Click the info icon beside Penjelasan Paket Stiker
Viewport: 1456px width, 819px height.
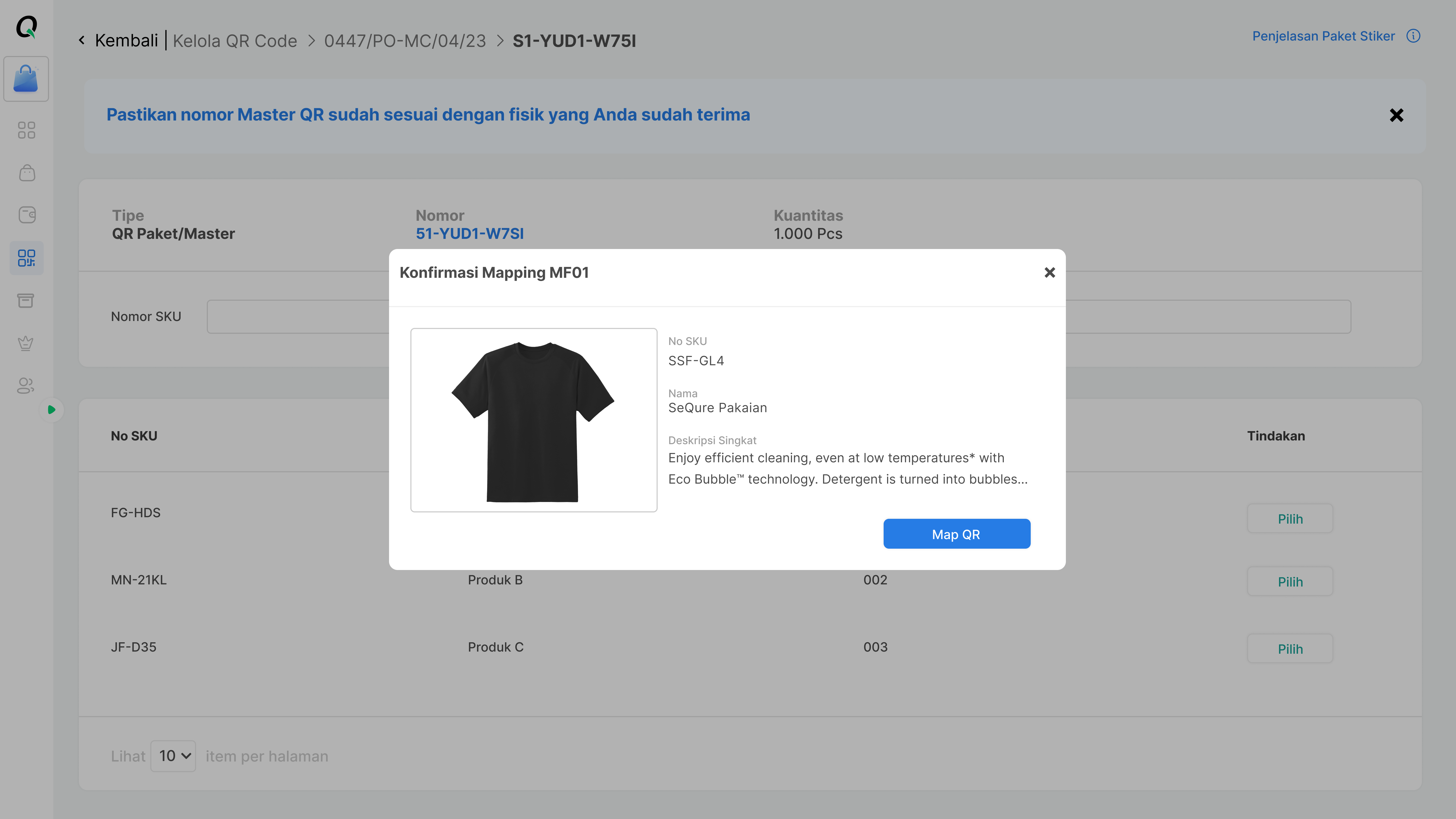click(1413, 36)
